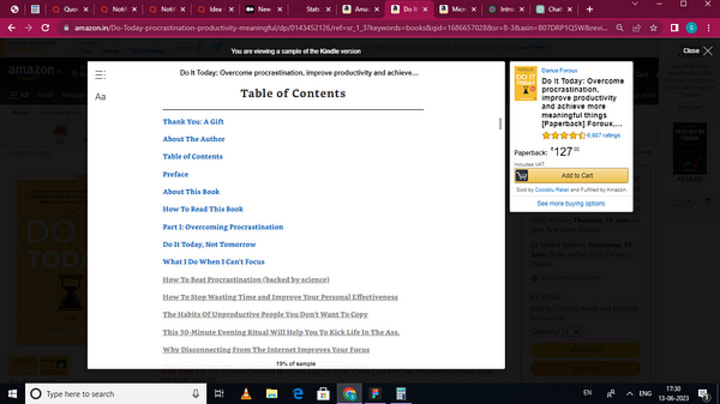720x404 pixels.
Task: Switch to the Idea tab
Action: click(215, 9)
